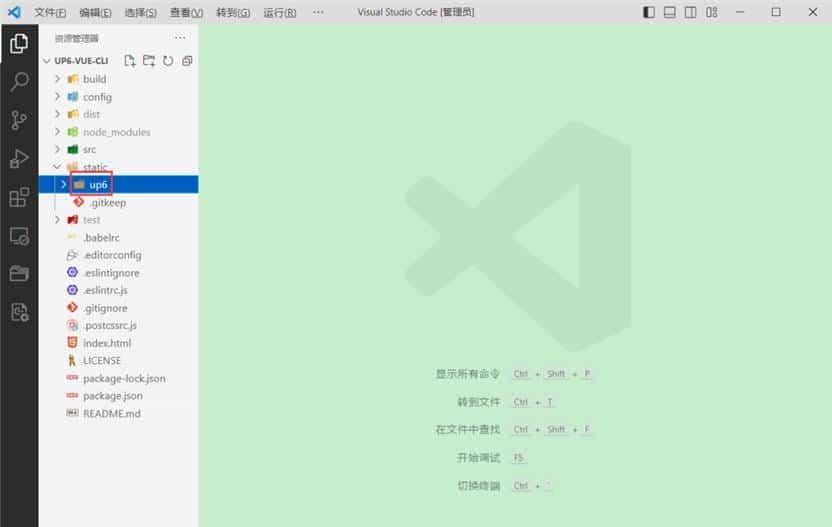Expand the src folder chevron

tap(57, 149)
